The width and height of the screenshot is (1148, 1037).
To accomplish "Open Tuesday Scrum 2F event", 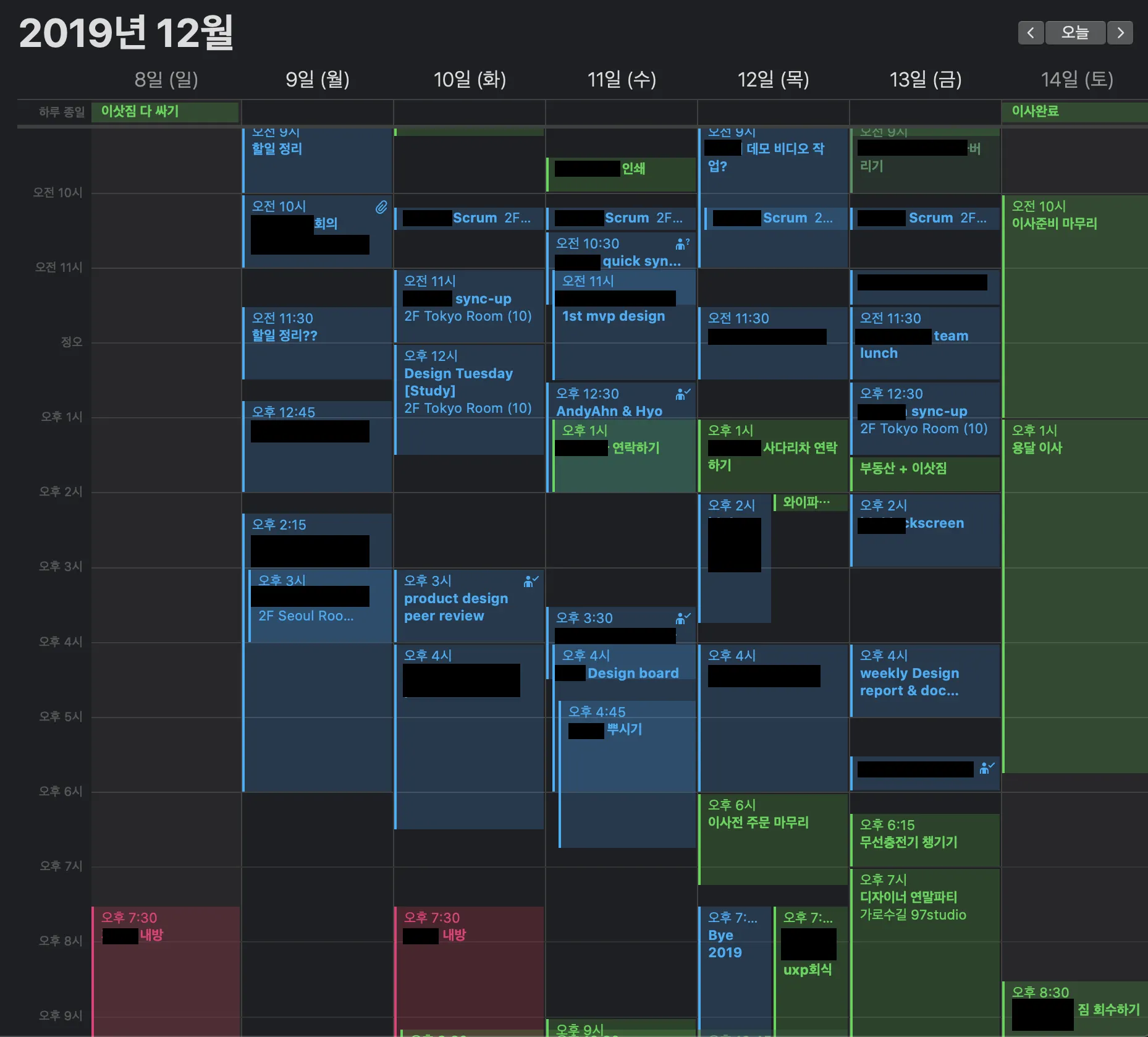I will coord(470,218).
